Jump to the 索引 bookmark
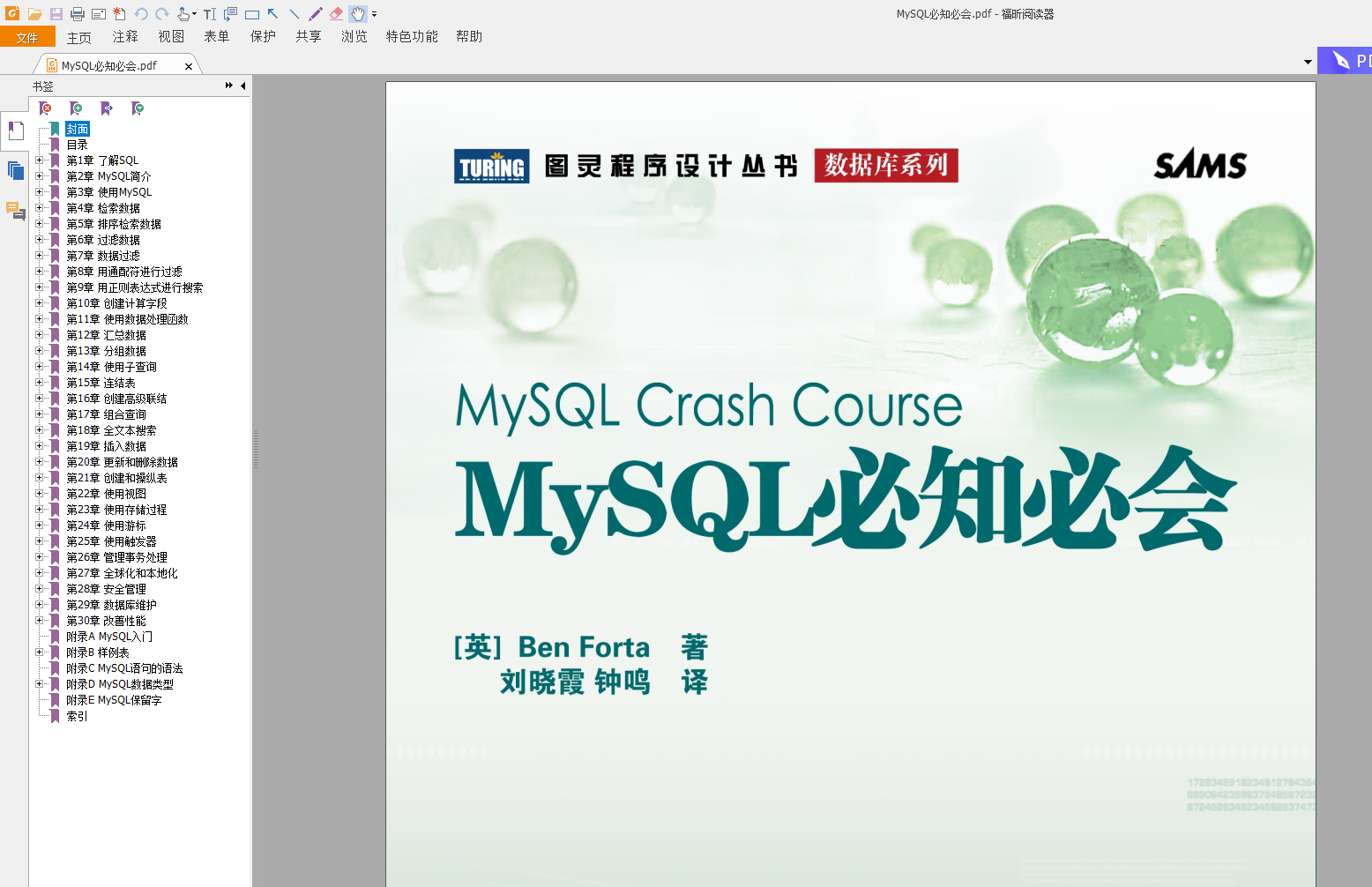The image size is (1372, 887). [x=78, y=716]
